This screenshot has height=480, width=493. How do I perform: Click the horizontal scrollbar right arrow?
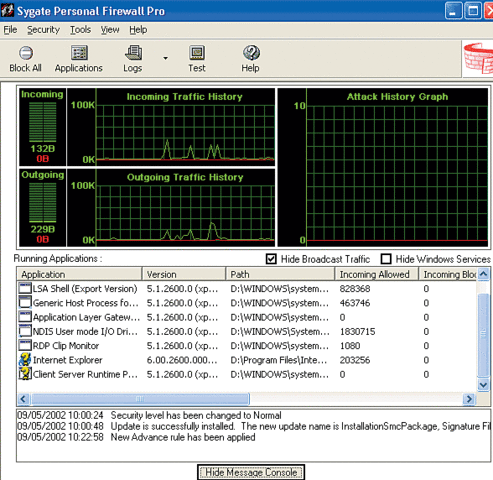click(x=469, y=399)
